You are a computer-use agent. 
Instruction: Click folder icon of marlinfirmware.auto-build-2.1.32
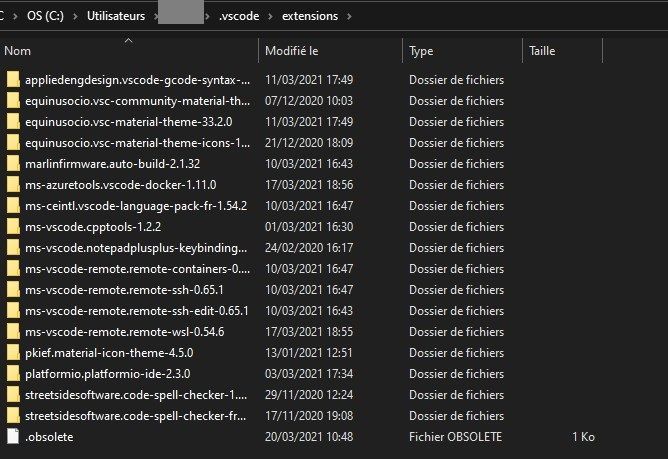[x=13, y=164]
